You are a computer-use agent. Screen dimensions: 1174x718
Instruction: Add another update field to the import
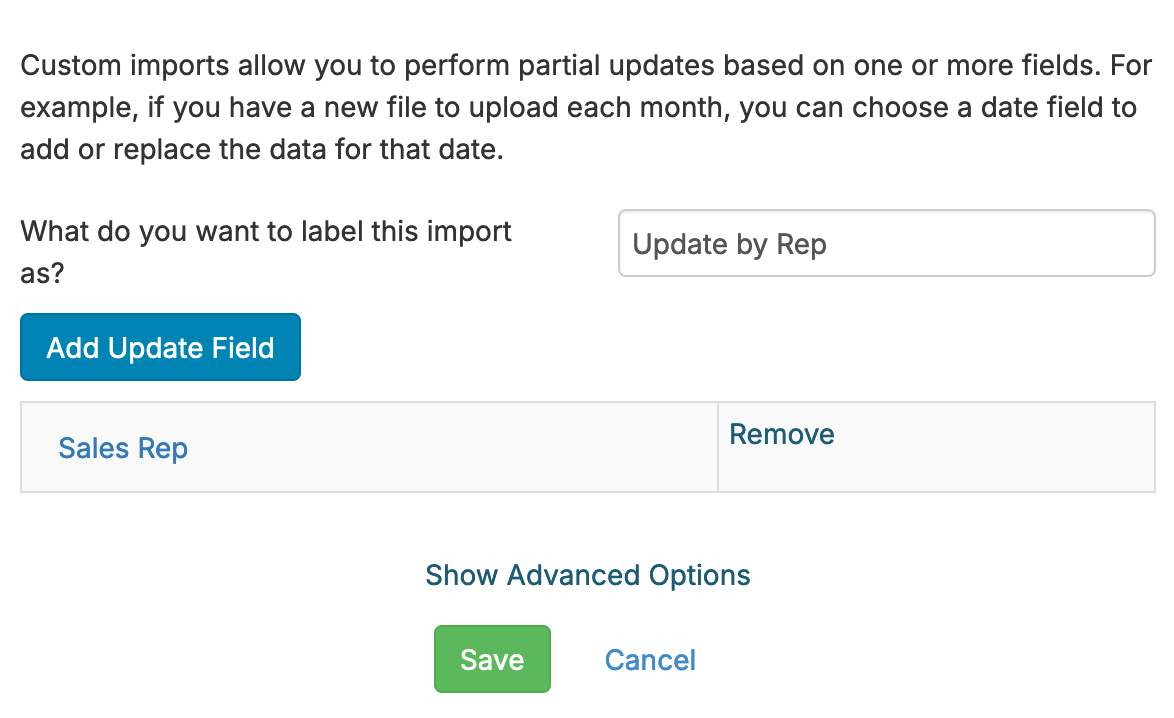point(160,347)
